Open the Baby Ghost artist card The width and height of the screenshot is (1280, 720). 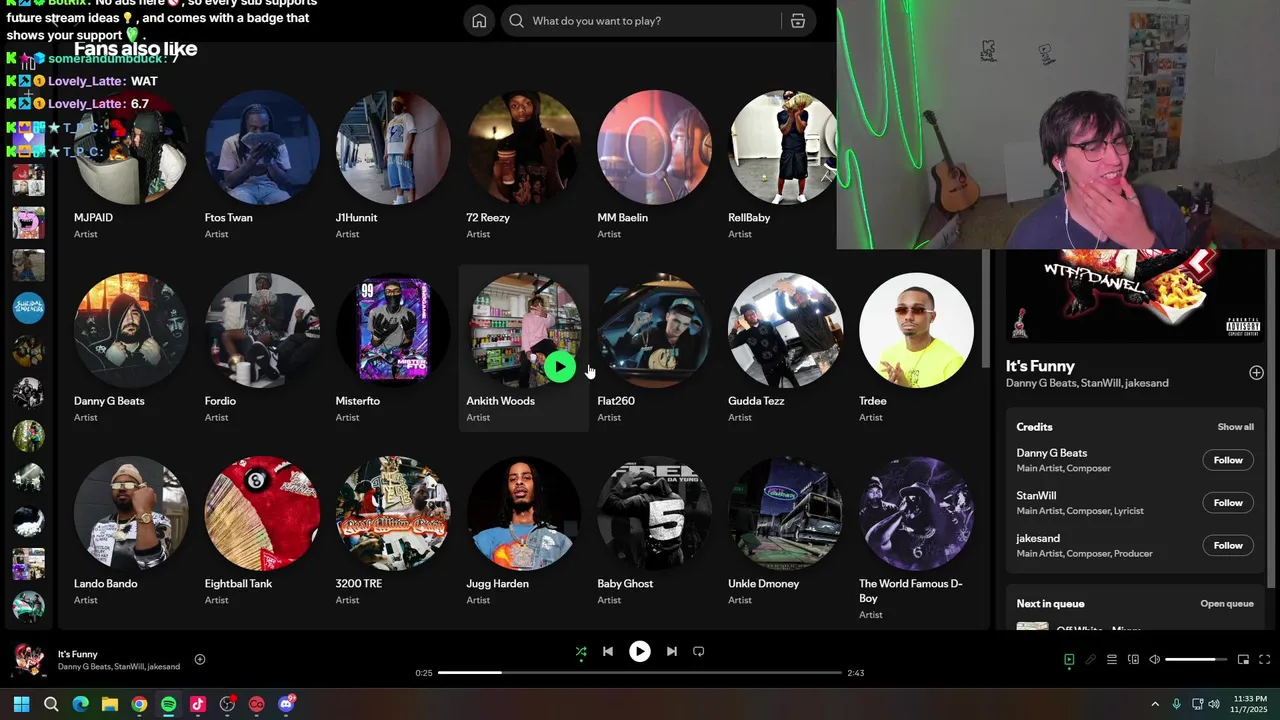click(x=655, y=531)
